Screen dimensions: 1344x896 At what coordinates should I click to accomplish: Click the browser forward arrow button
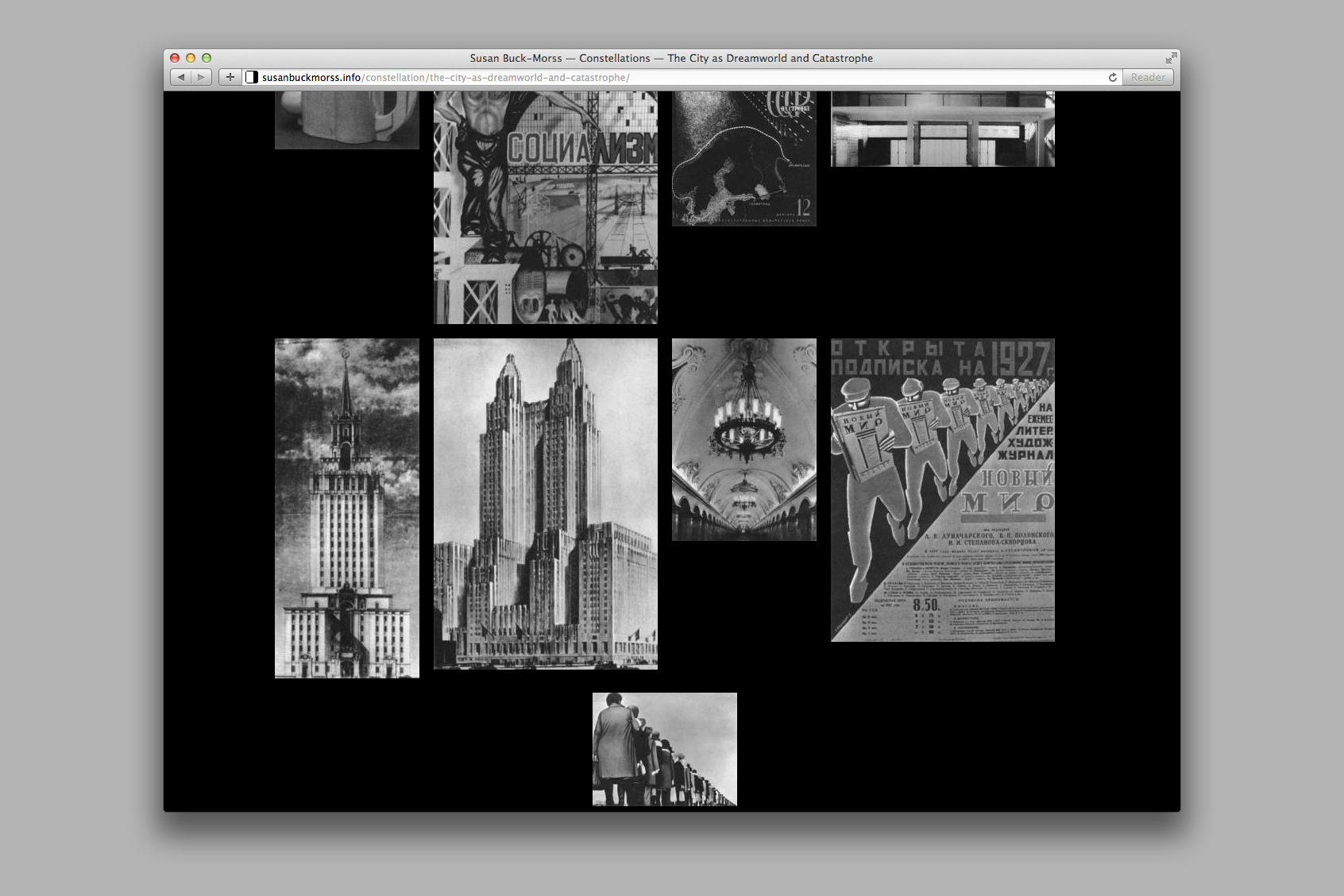tap(201, 77)
